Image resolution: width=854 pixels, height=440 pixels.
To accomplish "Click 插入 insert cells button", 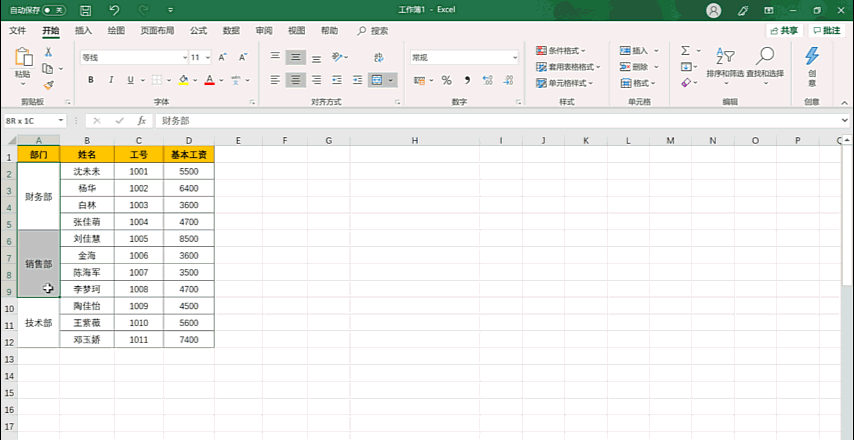I will (635, 51).
